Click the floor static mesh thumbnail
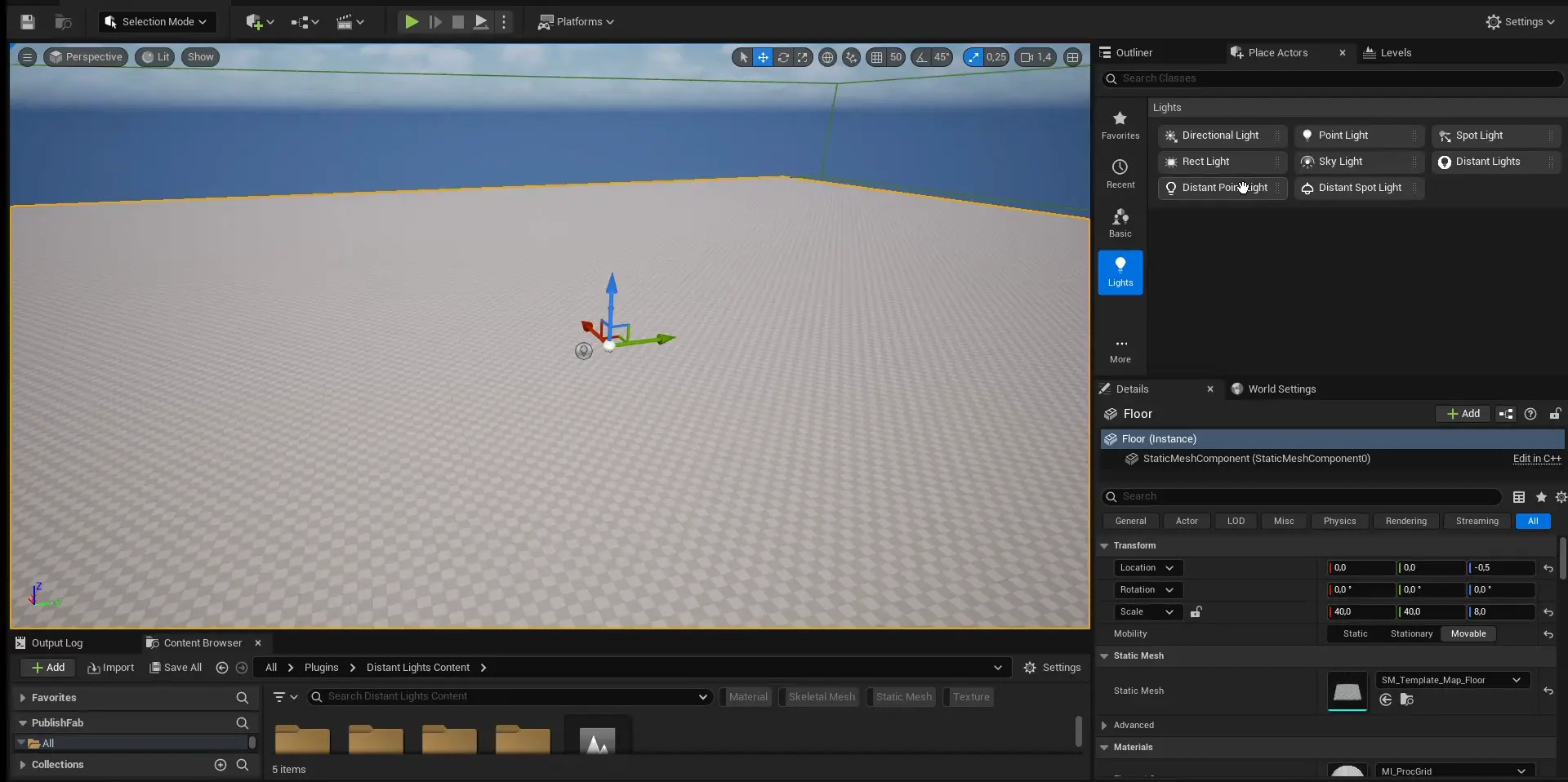Screen dimensions: 1568x782 point(1347,691)
